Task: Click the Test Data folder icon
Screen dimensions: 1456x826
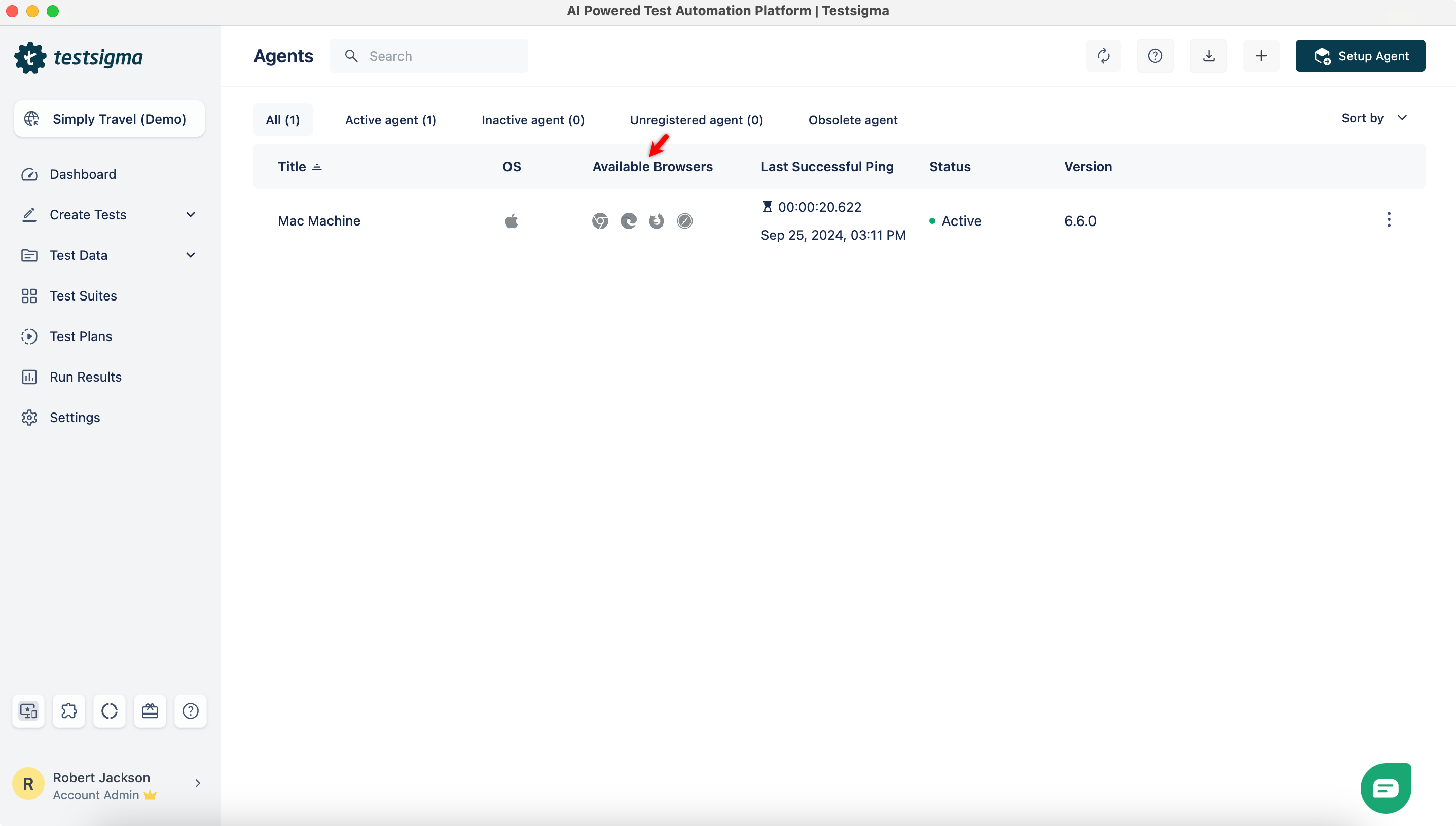Action: 29,255
